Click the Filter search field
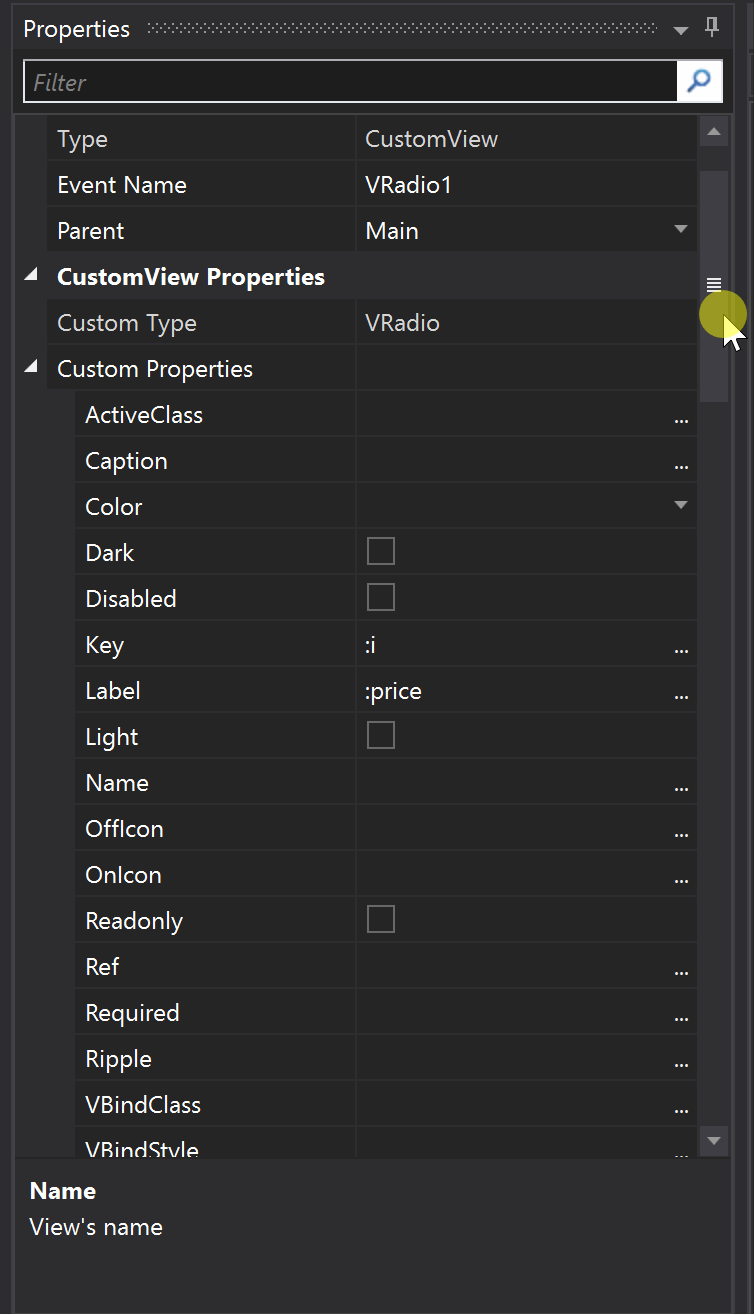The width and height of the screenshot is (754, 1314). point(350,82)
